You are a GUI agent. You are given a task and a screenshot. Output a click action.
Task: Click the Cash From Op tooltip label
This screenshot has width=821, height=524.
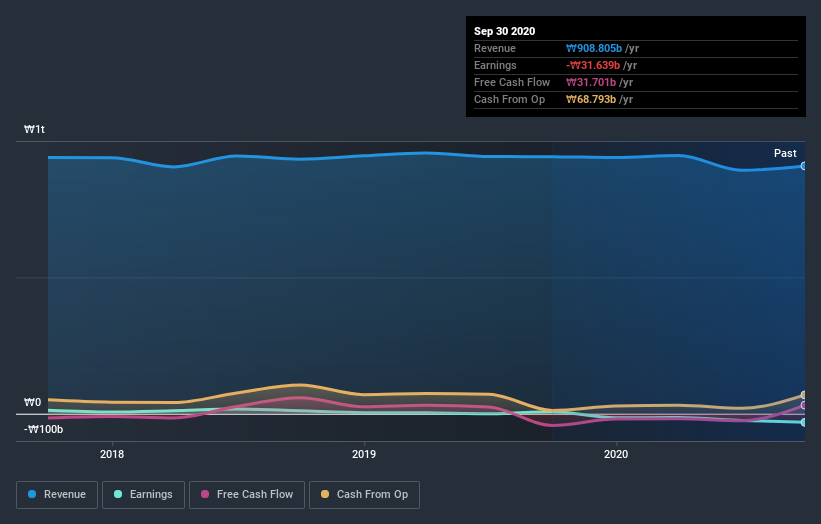[509, 99]
